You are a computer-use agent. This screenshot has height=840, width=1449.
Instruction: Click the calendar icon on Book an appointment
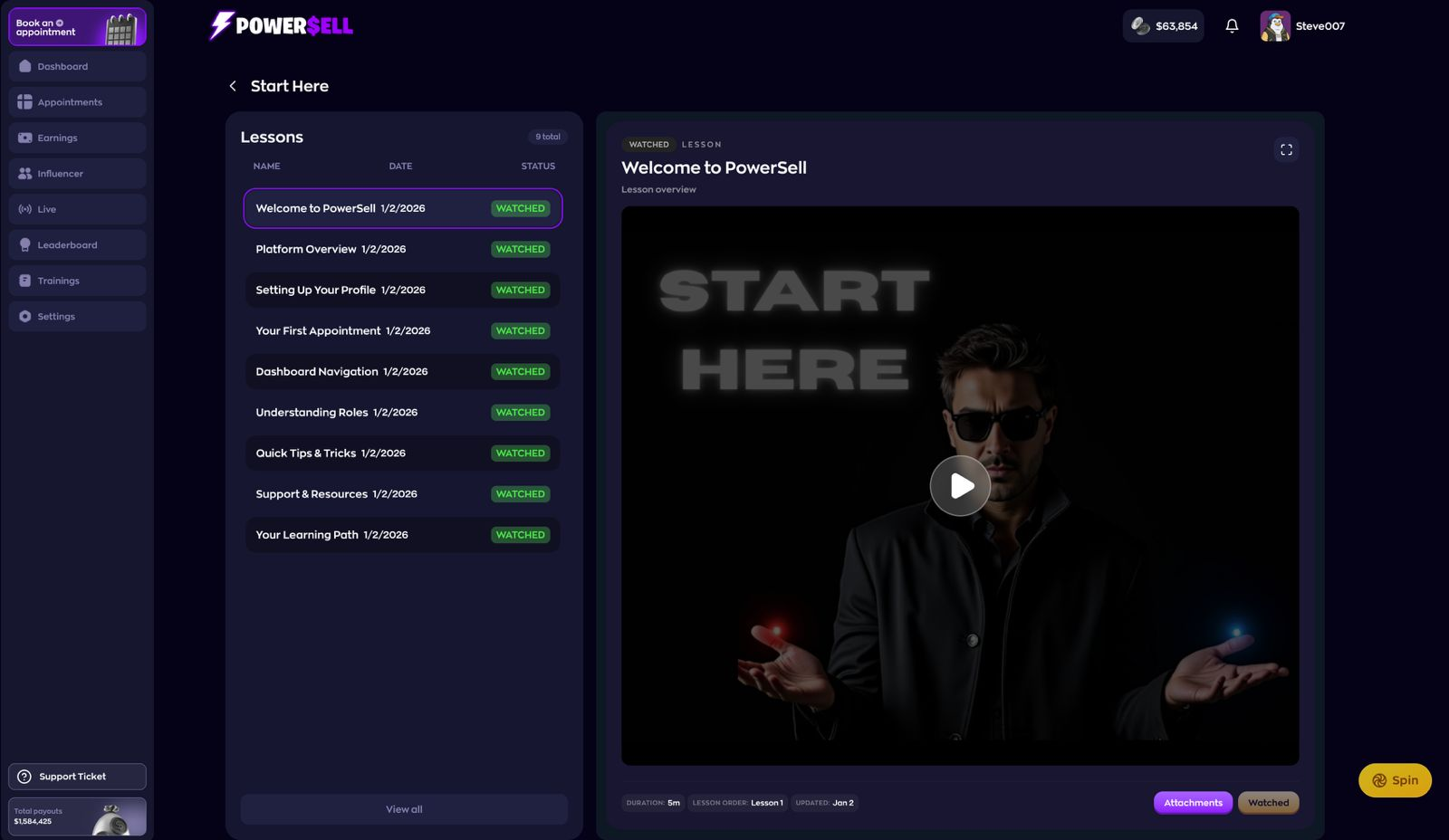pyautogui.click(x=120, y=30)
